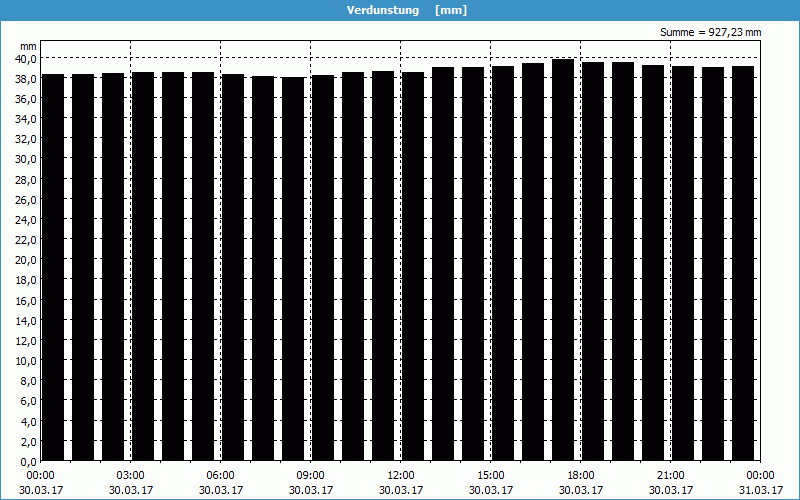Viewport: 800px width, 500px height.
Task: Click the y-axis value "40,0"
Action: (26, 59)
